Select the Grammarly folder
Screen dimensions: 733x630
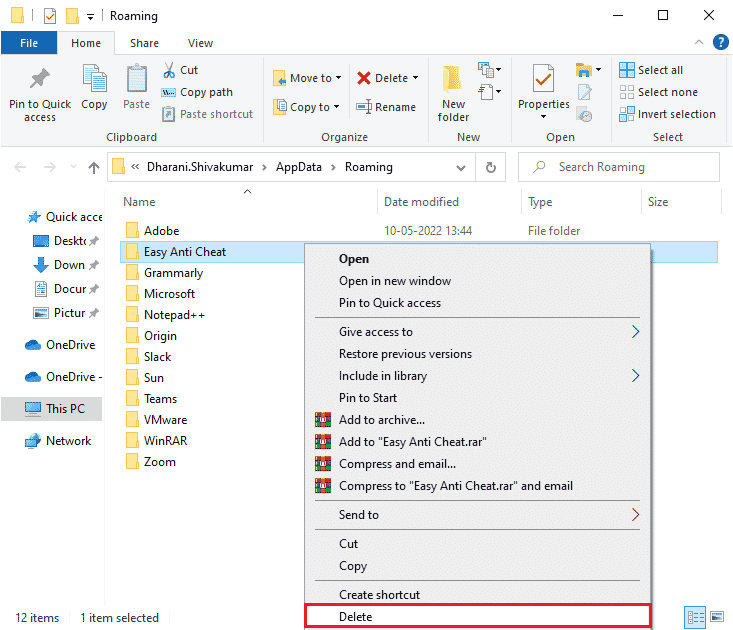pos(165,273)
